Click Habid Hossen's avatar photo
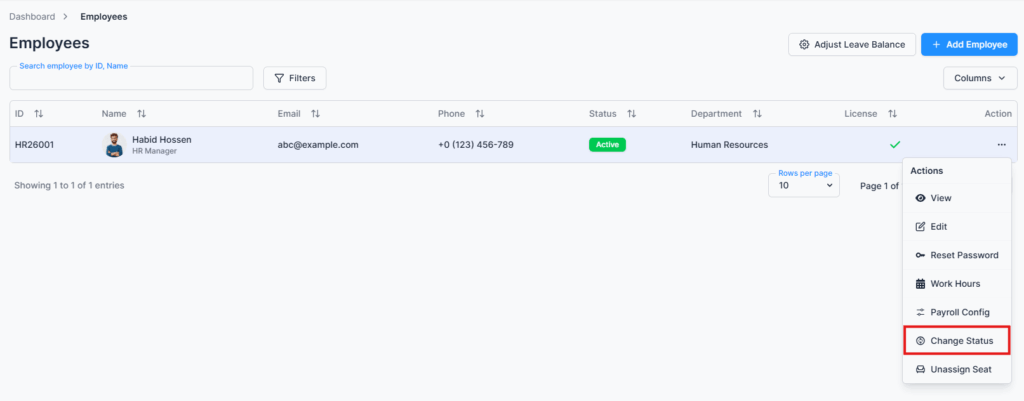 click(x=114, y=145)
